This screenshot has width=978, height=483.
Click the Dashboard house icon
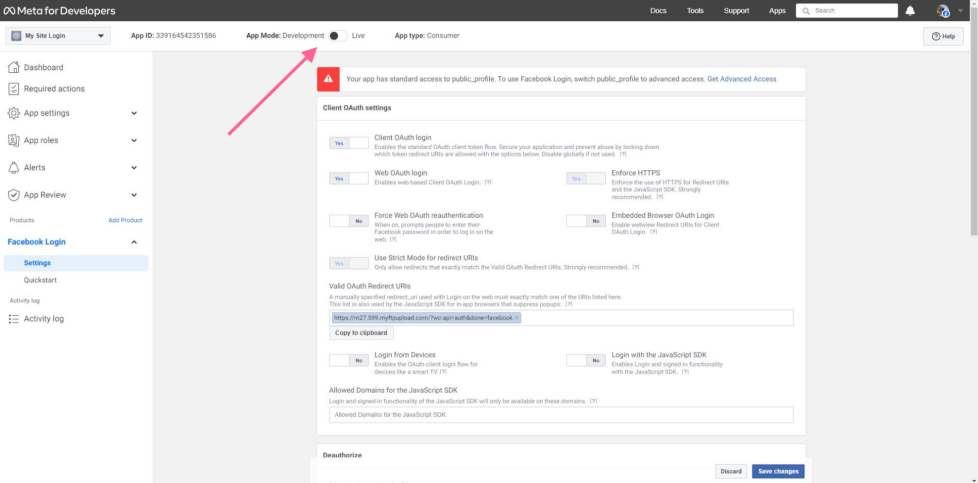(x=13, y=67)
